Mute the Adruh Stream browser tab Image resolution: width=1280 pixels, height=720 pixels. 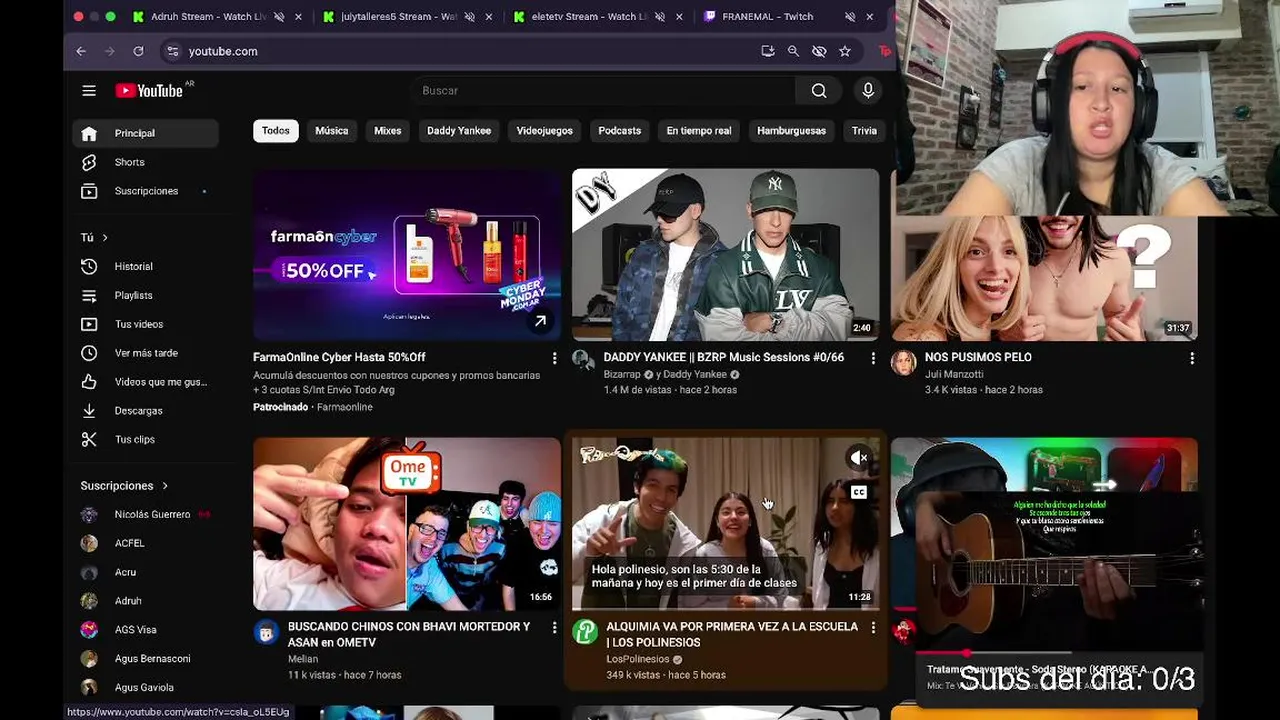[279, 17]
